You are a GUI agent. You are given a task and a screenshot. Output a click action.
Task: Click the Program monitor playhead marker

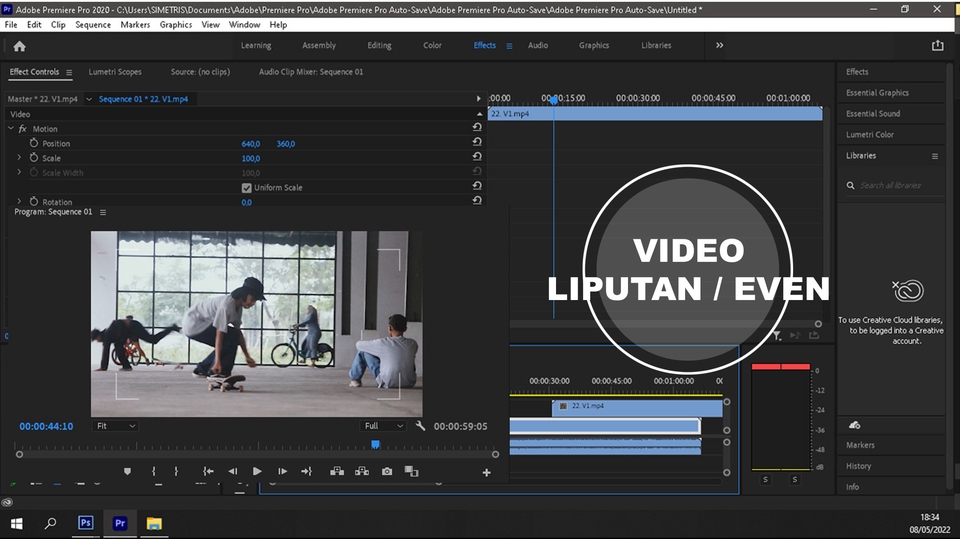[375, 444]
